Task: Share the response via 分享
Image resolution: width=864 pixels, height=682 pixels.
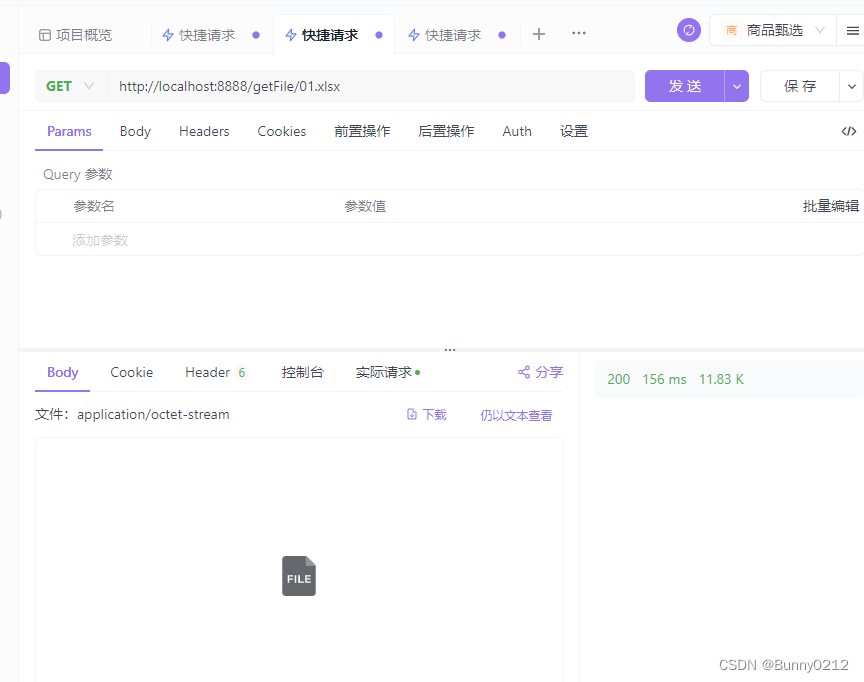Action: pos(541,372)
